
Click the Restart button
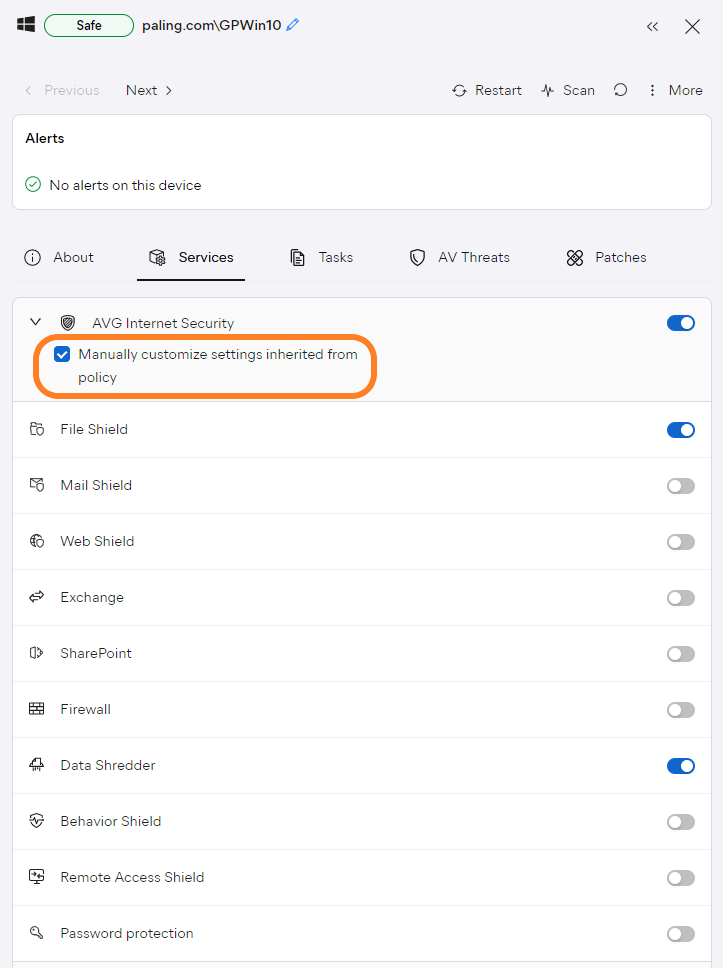tap(487, 90)
